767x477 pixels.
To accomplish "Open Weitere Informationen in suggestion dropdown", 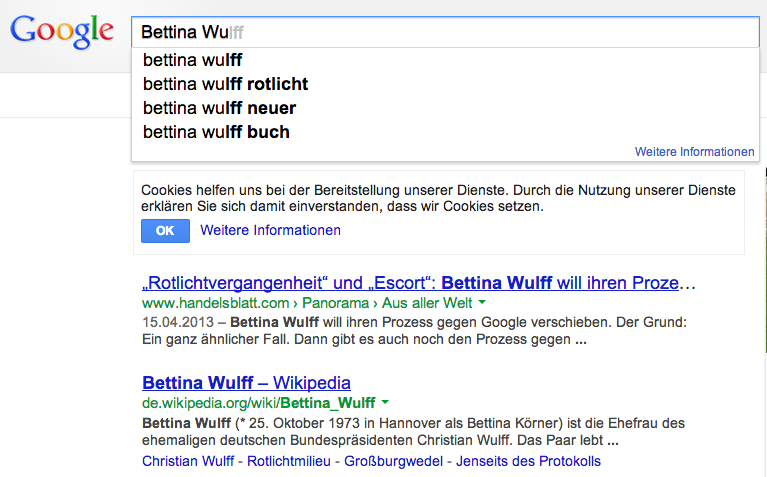I will [x=695, y=152].
